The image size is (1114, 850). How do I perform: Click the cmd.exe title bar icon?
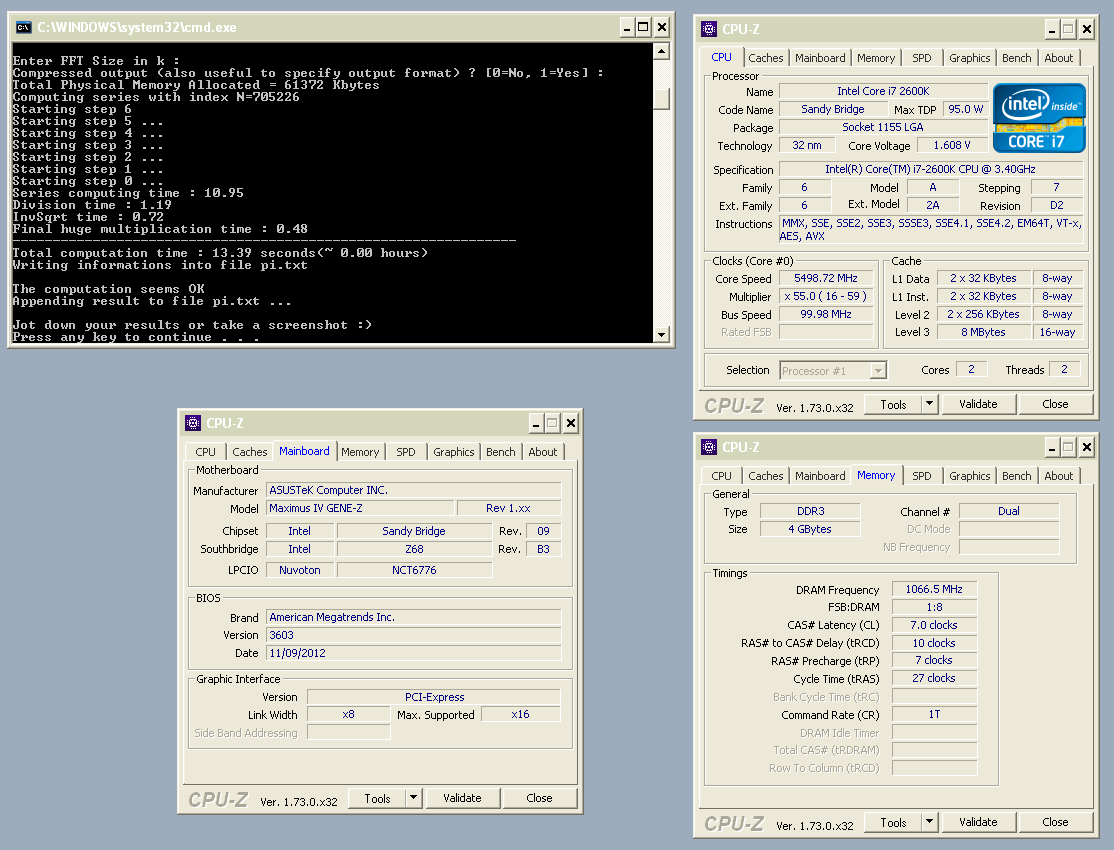22,27
